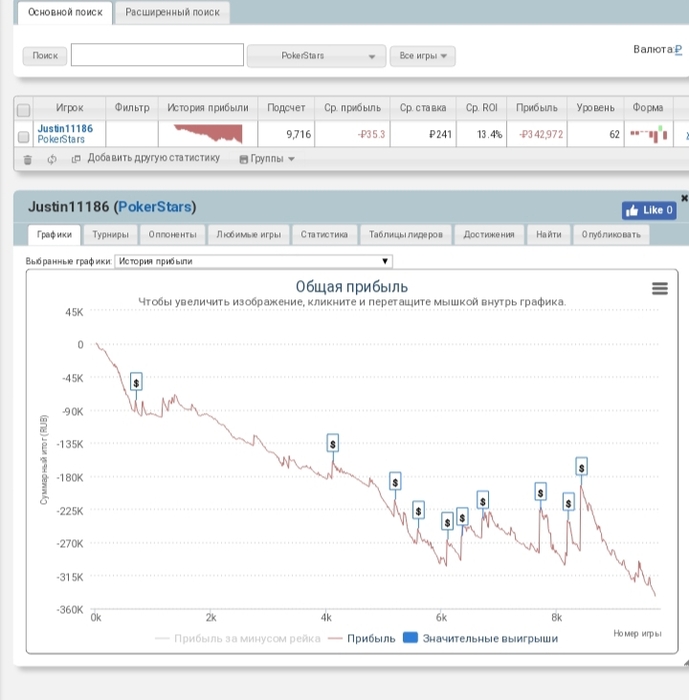Click the profit history mini chart thumbnail
Viewport: 689px width, 700px height.
coord(208,134)
